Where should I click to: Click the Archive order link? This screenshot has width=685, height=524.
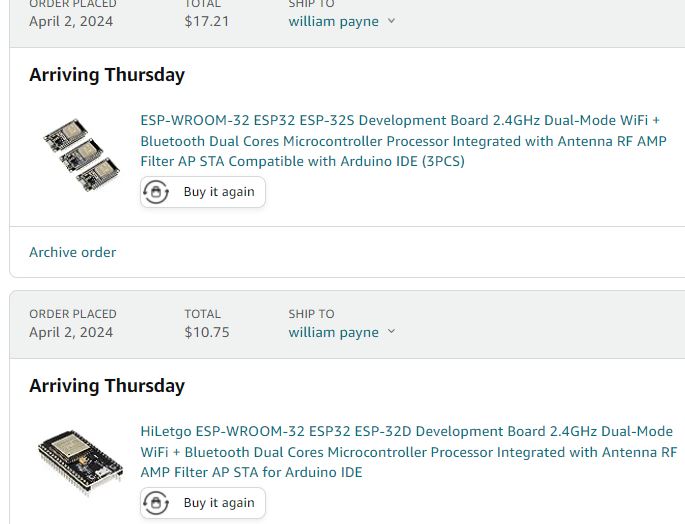72,252
